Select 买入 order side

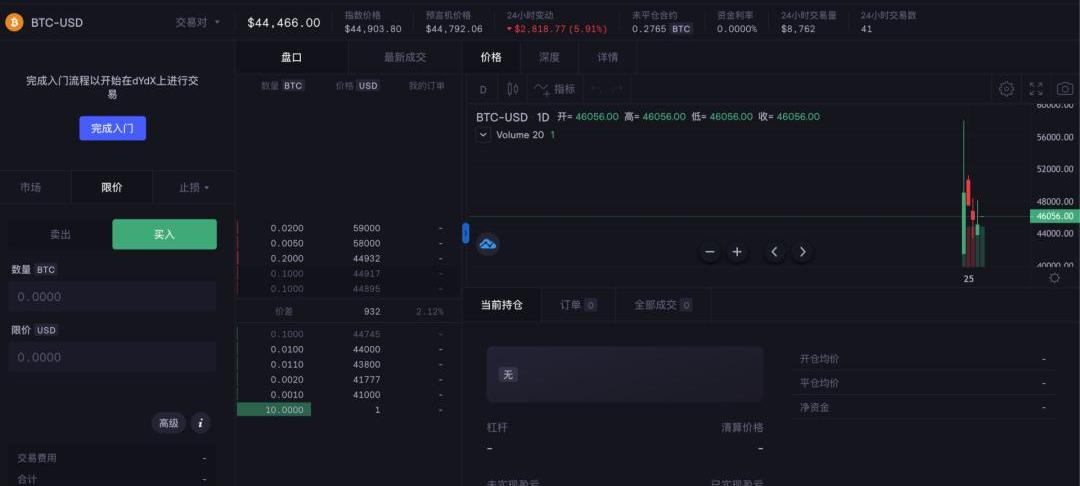pos(164,234)
